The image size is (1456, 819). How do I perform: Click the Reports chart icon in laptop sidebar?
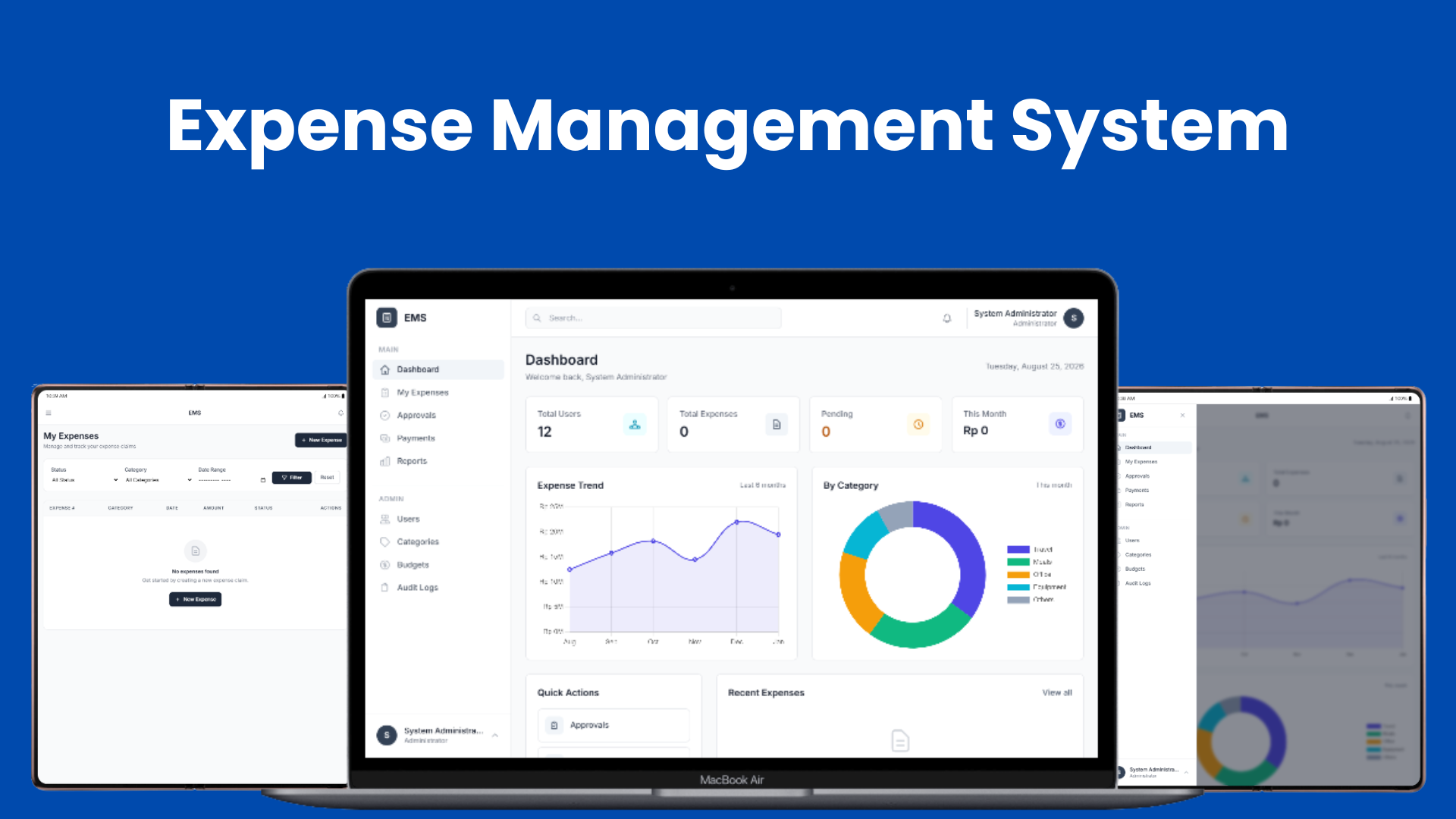384,461
